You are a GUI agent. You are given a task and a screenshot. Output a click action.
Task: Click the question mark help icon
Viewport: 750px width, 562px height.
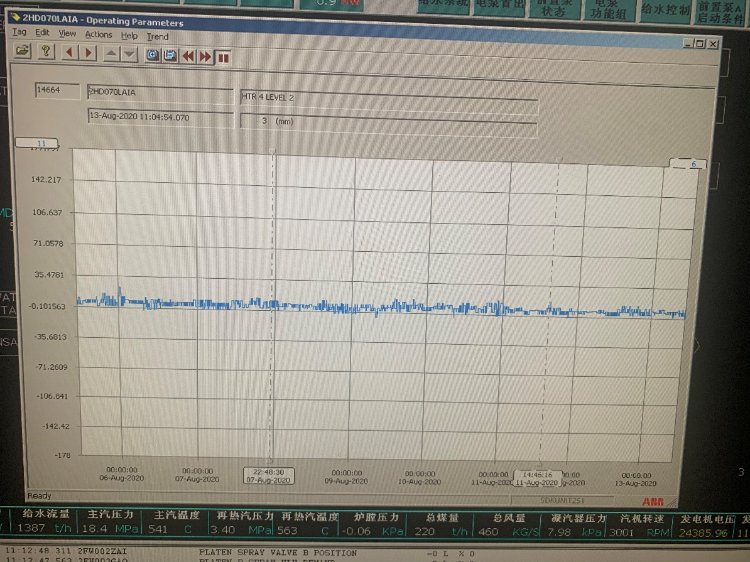tap(45, 53)
